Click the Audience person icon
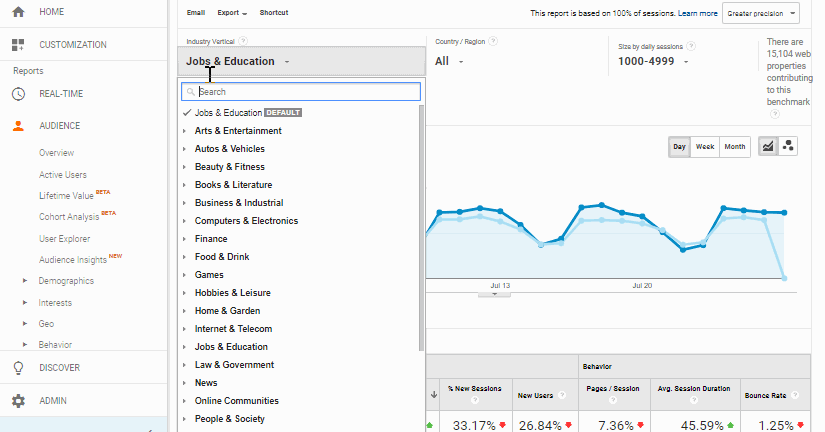The width and height of the screenshot is (825, 432). [18, 126]
